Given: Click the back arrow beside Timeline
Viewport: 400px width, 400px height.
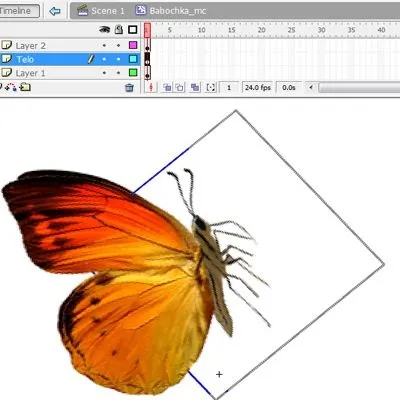Looking at the screenshot, I should [x=55, y=11].
